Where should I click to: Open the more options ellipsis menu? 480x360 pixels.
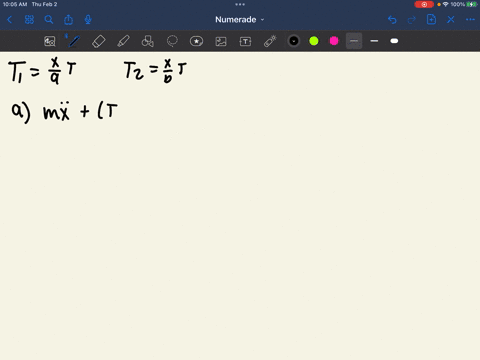(x=470, y=20)
